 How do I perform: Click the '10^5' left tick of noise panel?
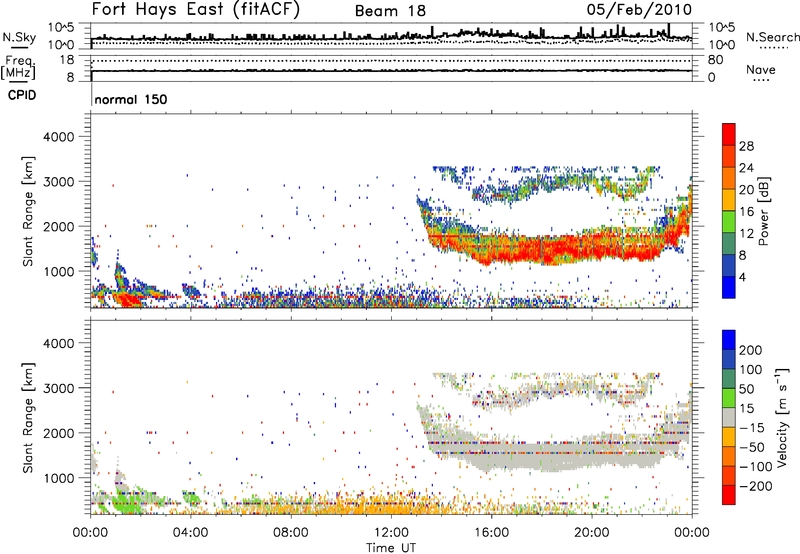pos(61,27)
